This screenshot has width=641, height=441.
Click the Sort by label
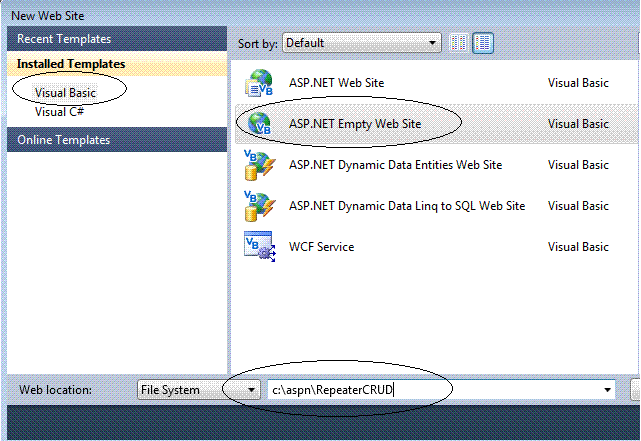pyautogui.click(x=258, y=43)
